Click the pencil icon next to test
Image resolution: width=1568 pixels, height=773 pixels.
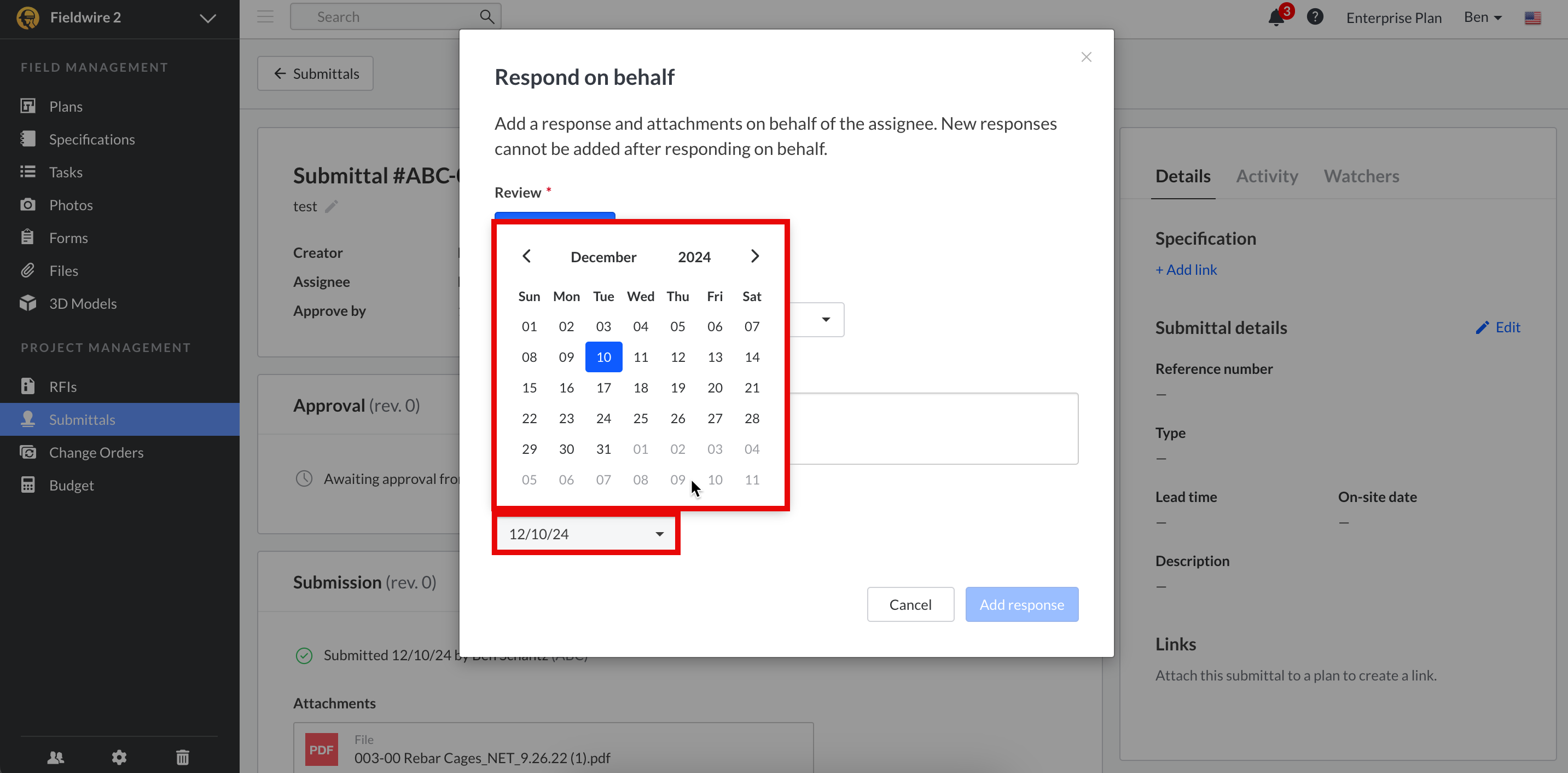tap(331, 206)
